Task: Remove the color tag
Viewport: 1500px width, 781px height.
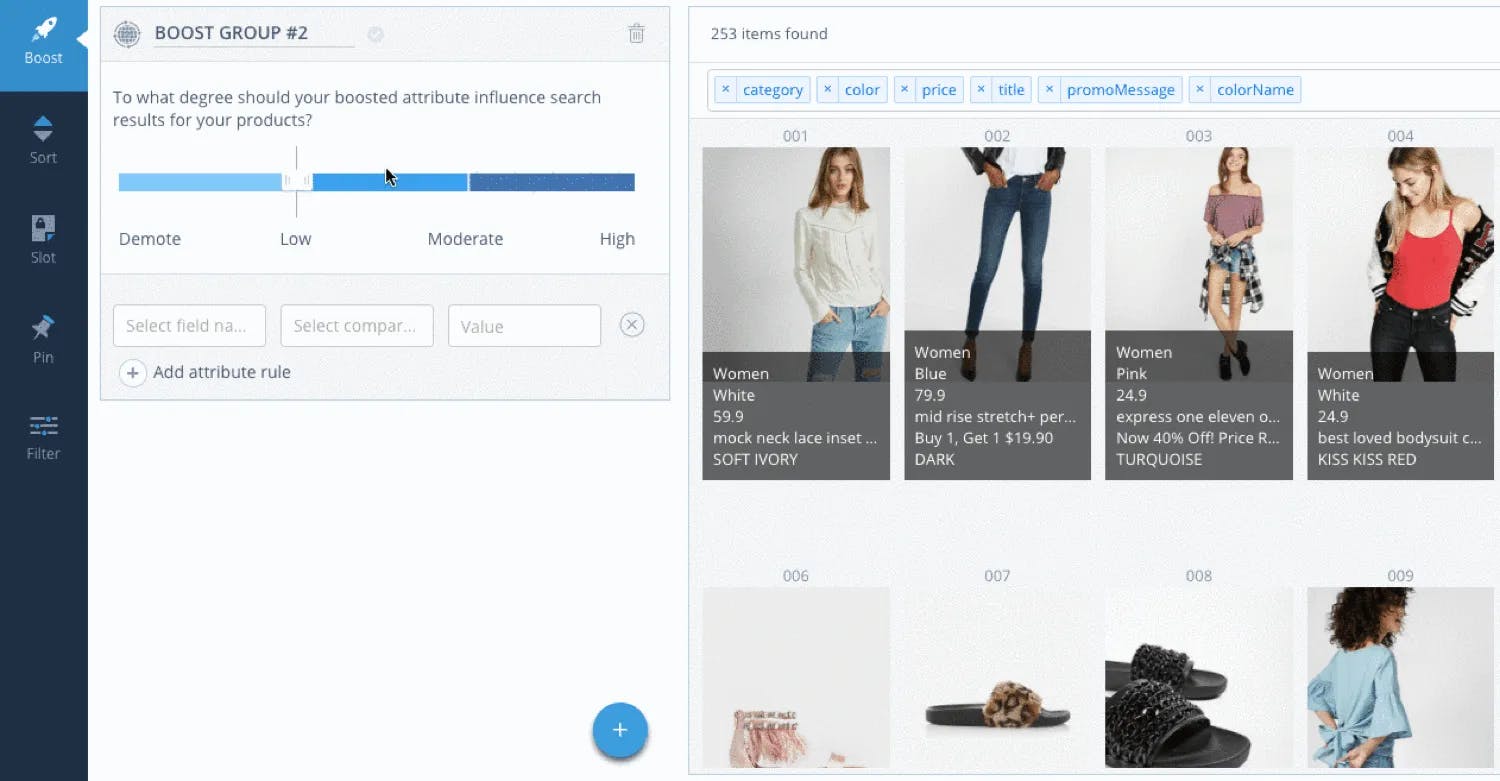Action: point(827,90)
